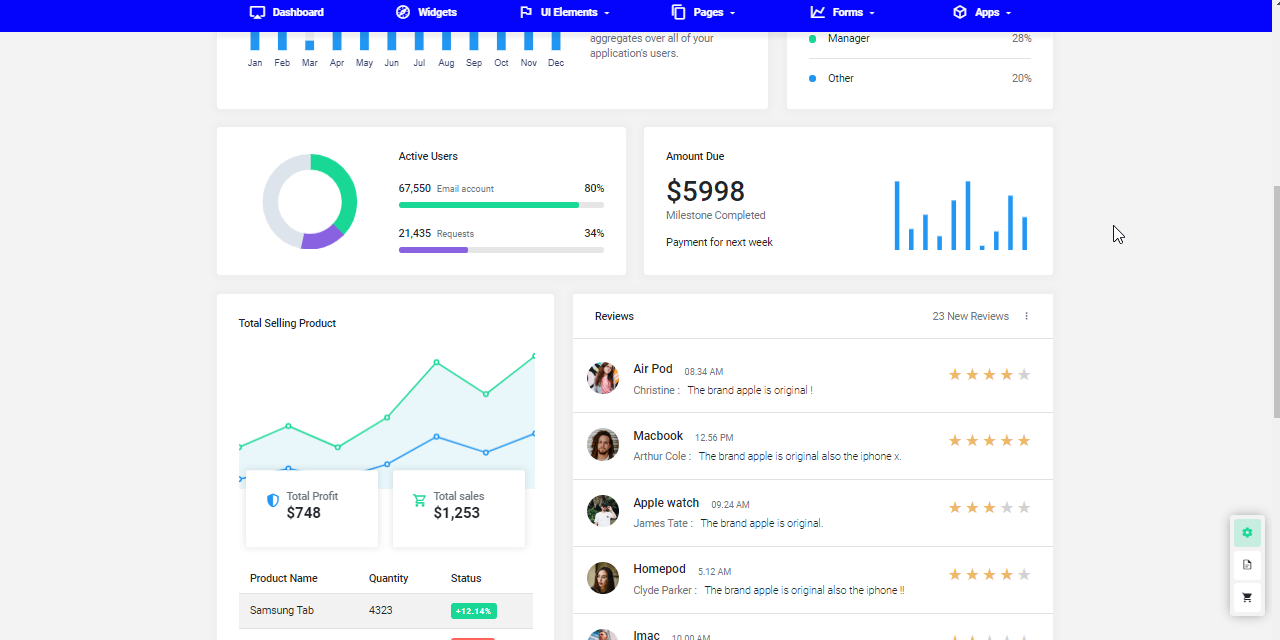The height and width of the screenshot is (640, 1280).
Task: Click the Manager legend entry
Action: click(920, 38)
